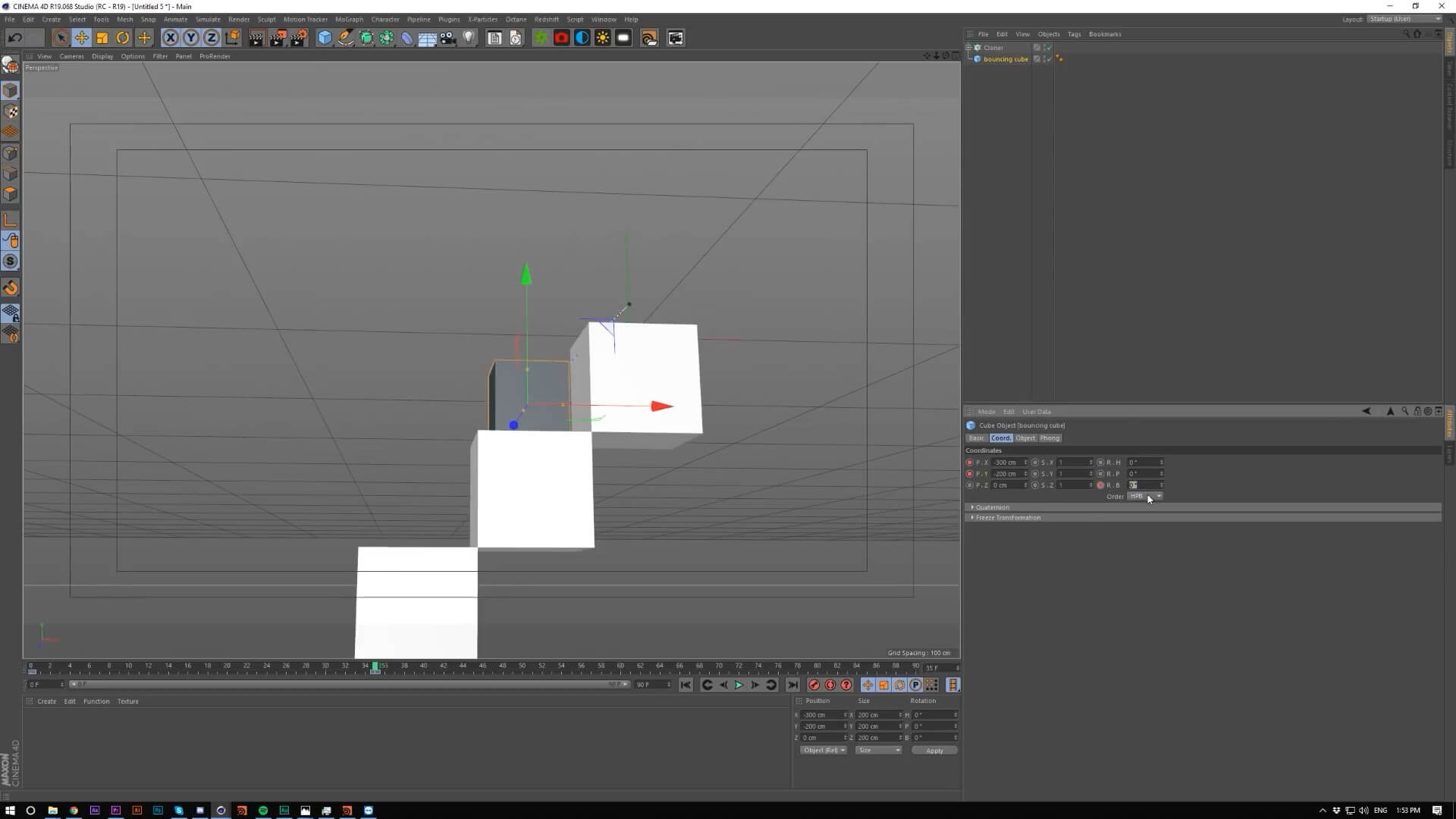This screenshot has height=819, width=1456.
Task: Toggle keyframe dot for P.Z
Action: point(969,485)
